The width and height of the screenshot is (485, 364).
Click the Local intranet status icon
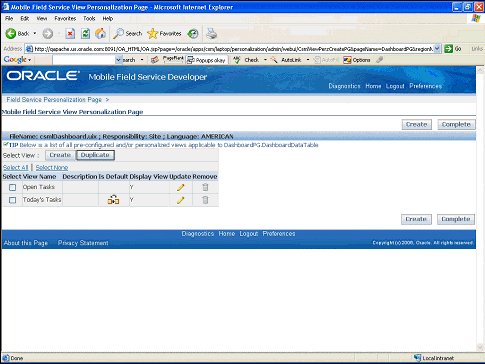pos(417,358)
